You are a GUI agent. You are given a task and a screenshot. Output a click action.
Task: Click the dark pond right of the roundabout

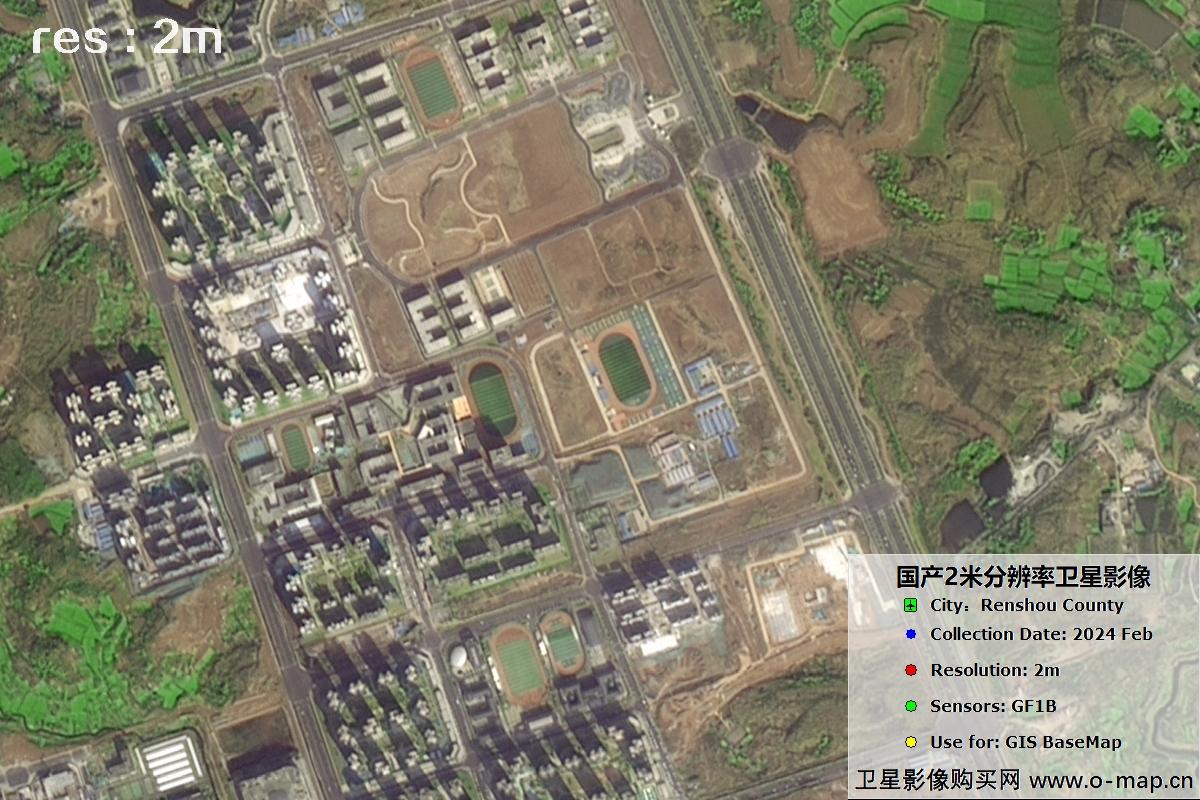coord(778,124)
